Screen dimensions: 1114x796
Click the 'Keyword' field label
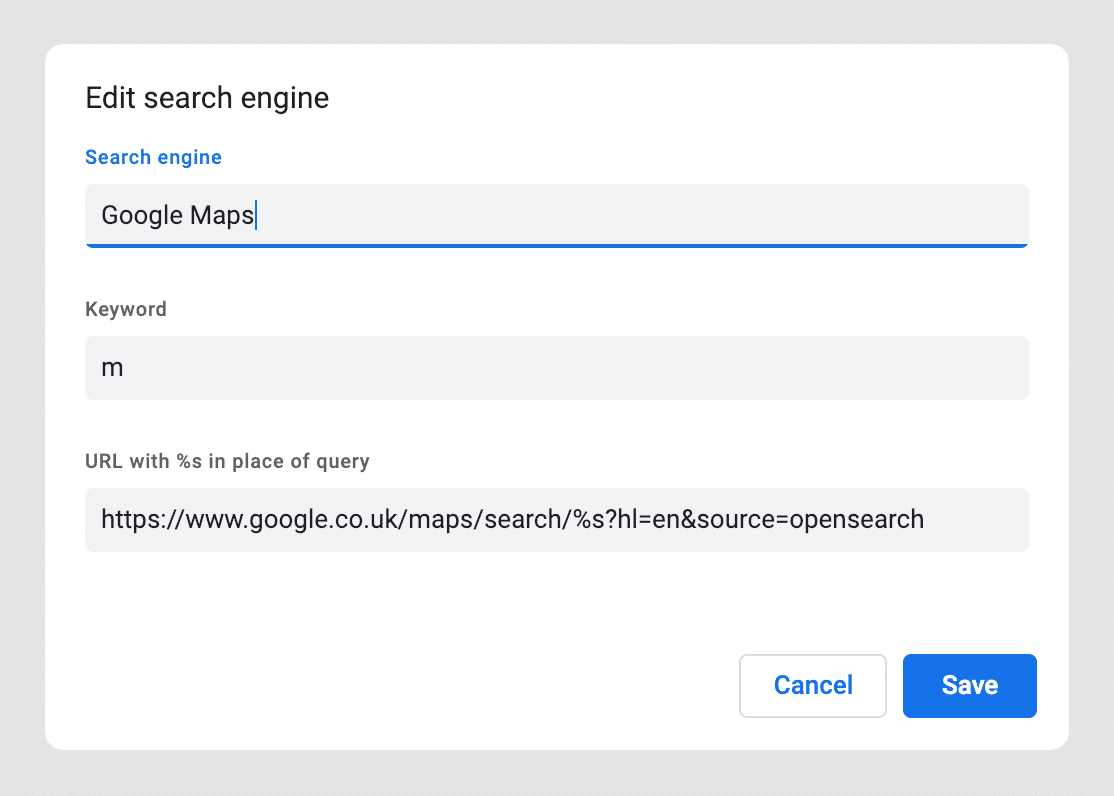(x=126, y=309)
